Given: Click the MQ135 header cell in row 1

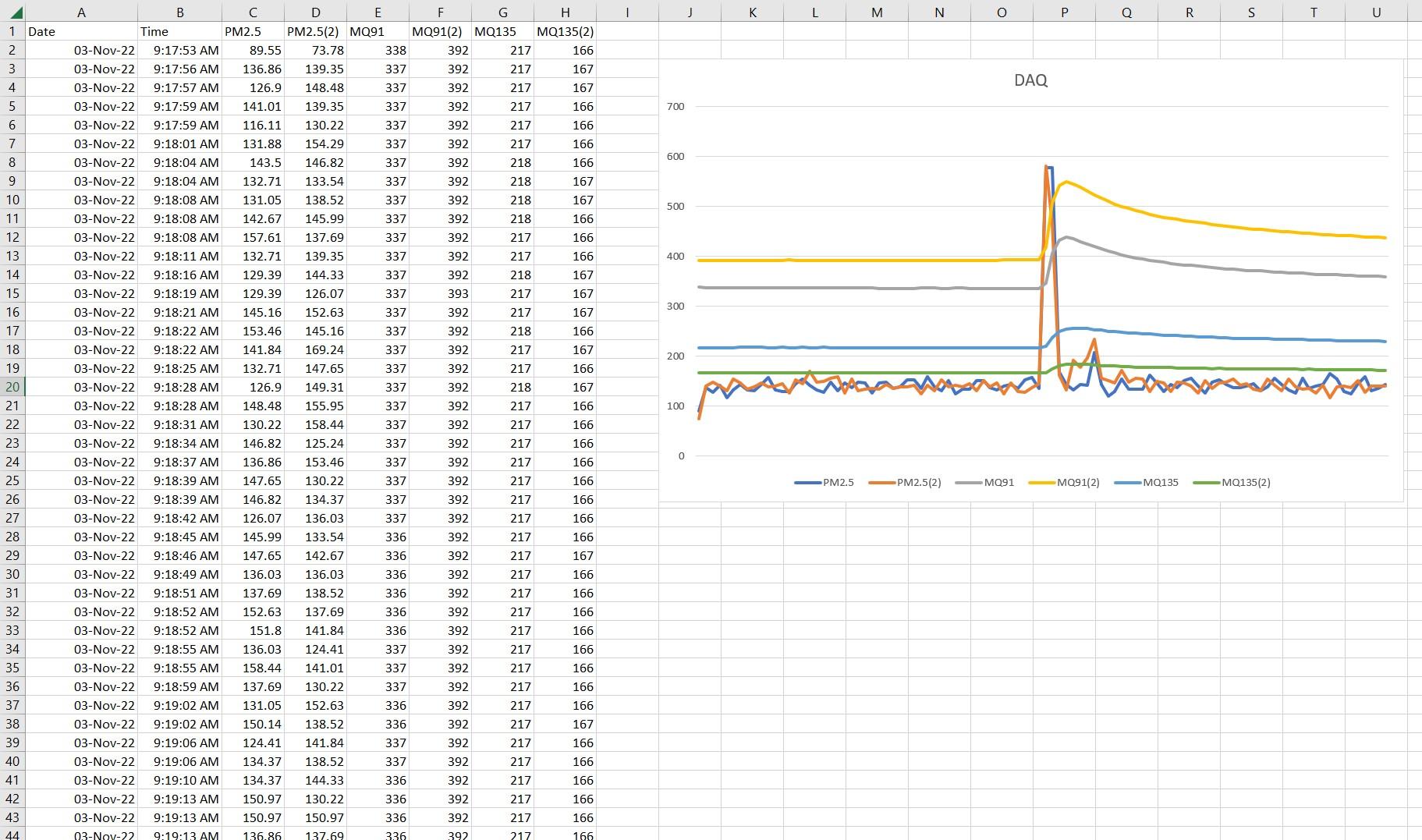Looking at the screenshot, I should pos(502,31).
